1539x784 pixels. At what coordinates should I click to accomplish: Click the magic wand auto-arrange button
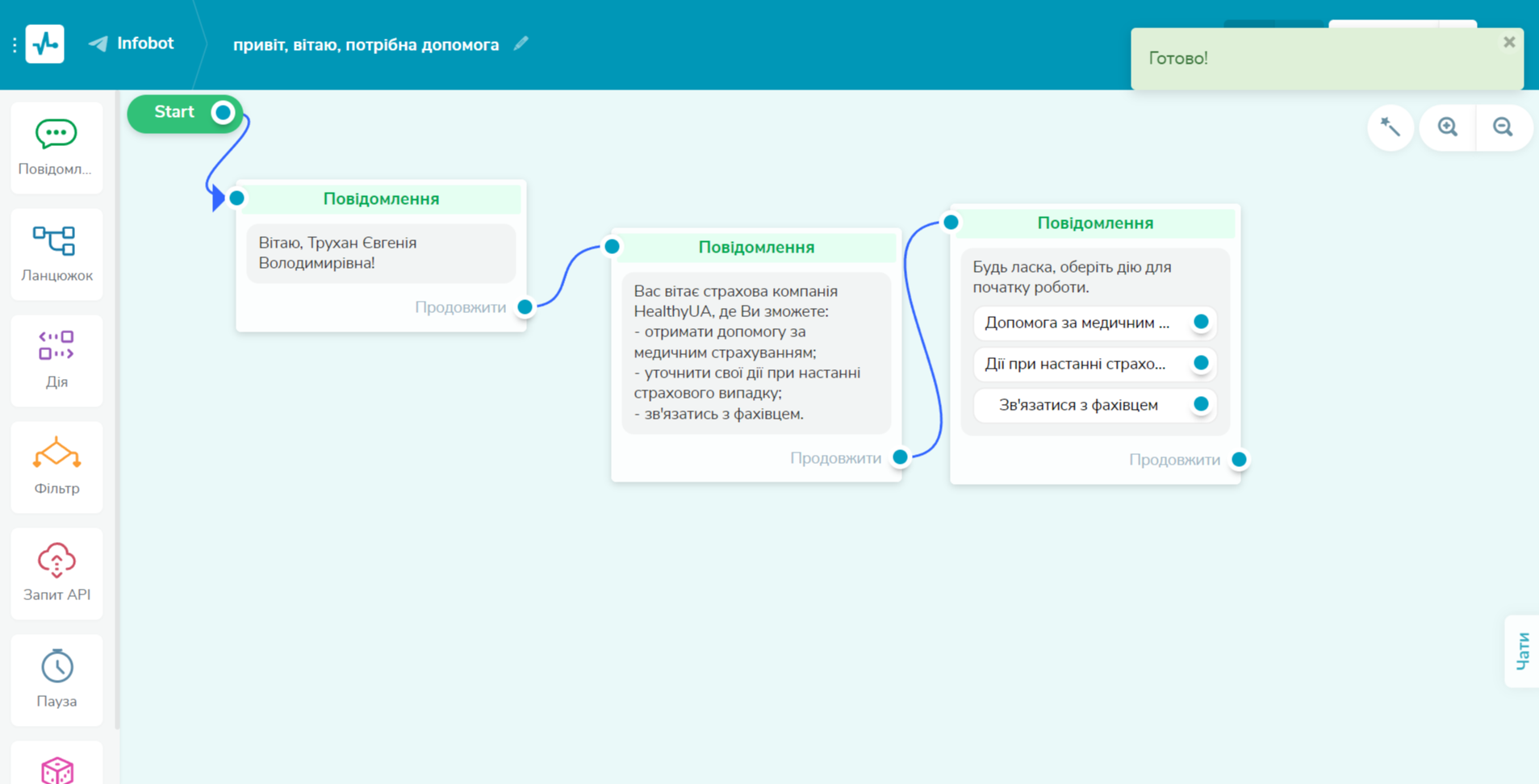[x=1391, y=127]
